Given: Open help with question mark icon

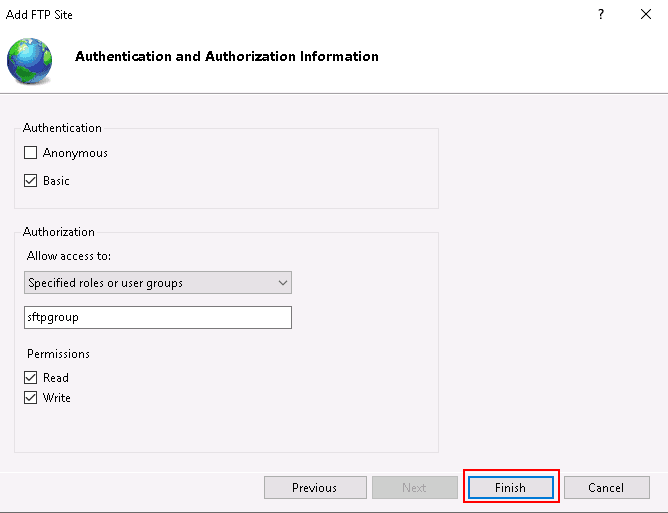Looking at the screenshot, I should click(x=601, y=14).
